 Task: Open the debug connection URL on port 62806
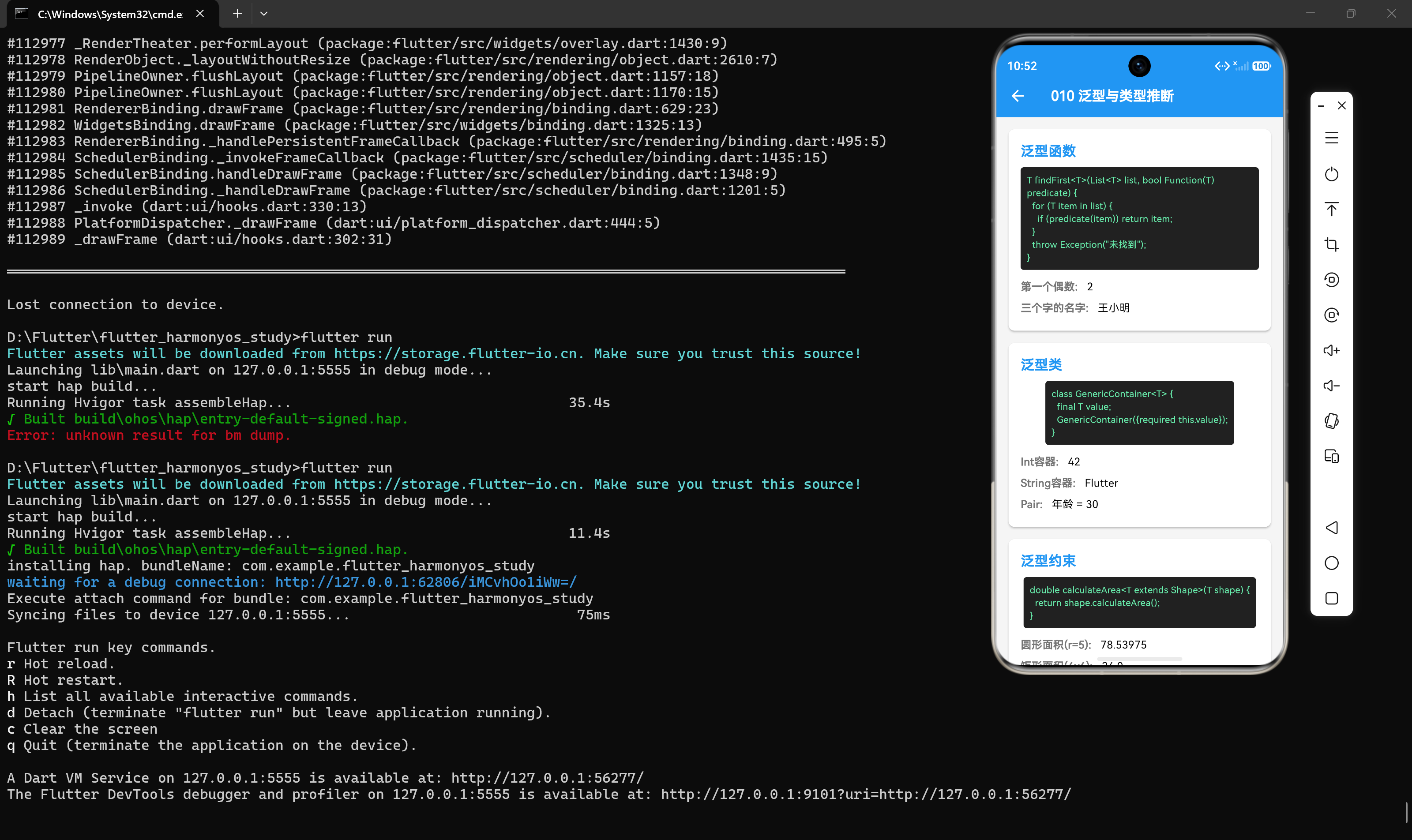tap(426, 582)
